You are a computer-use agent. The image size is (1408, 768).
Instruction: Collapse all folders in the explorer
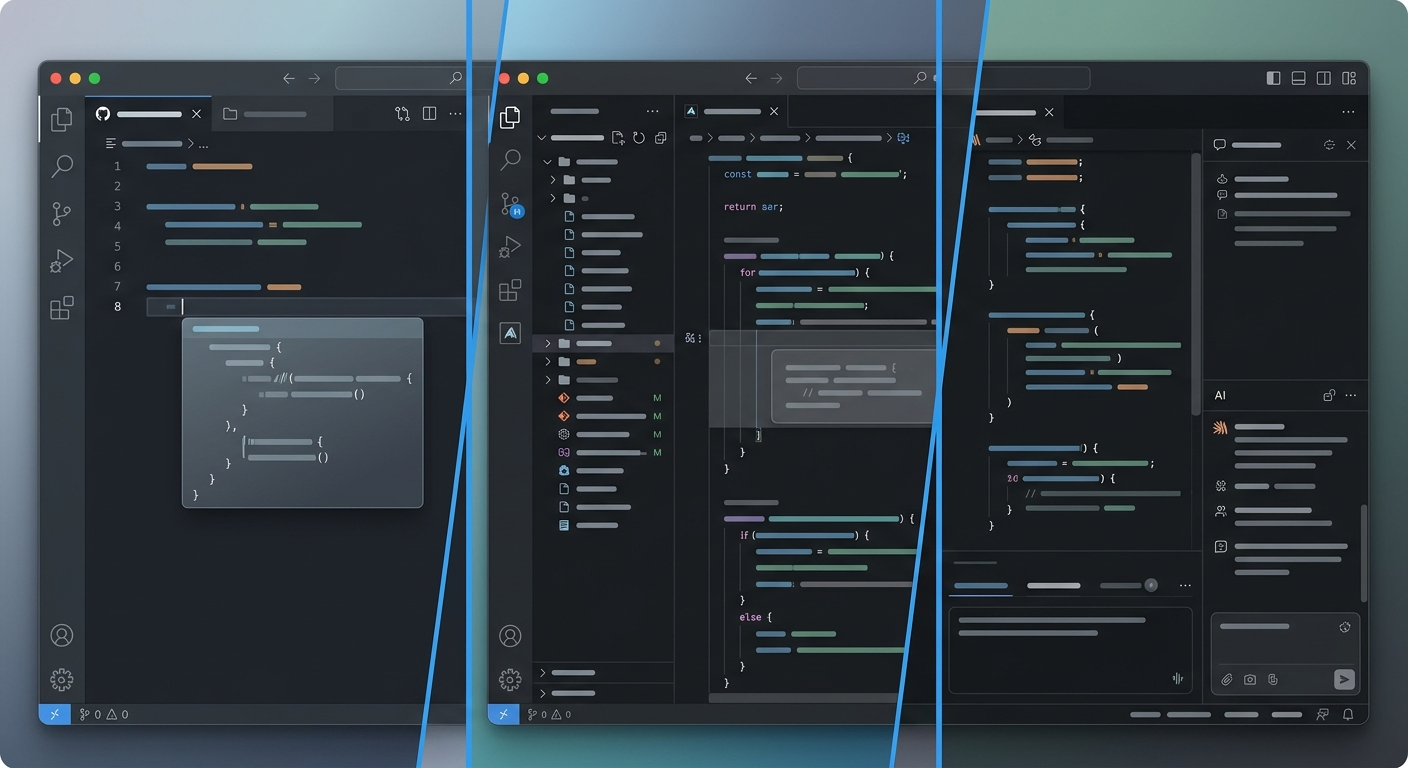tap(660, 138)
